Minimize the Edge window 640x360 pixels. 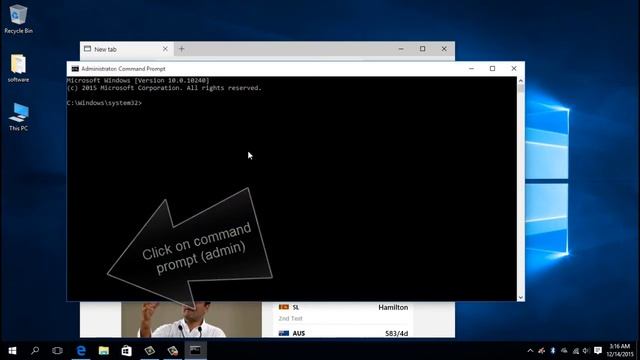point(401,49)
